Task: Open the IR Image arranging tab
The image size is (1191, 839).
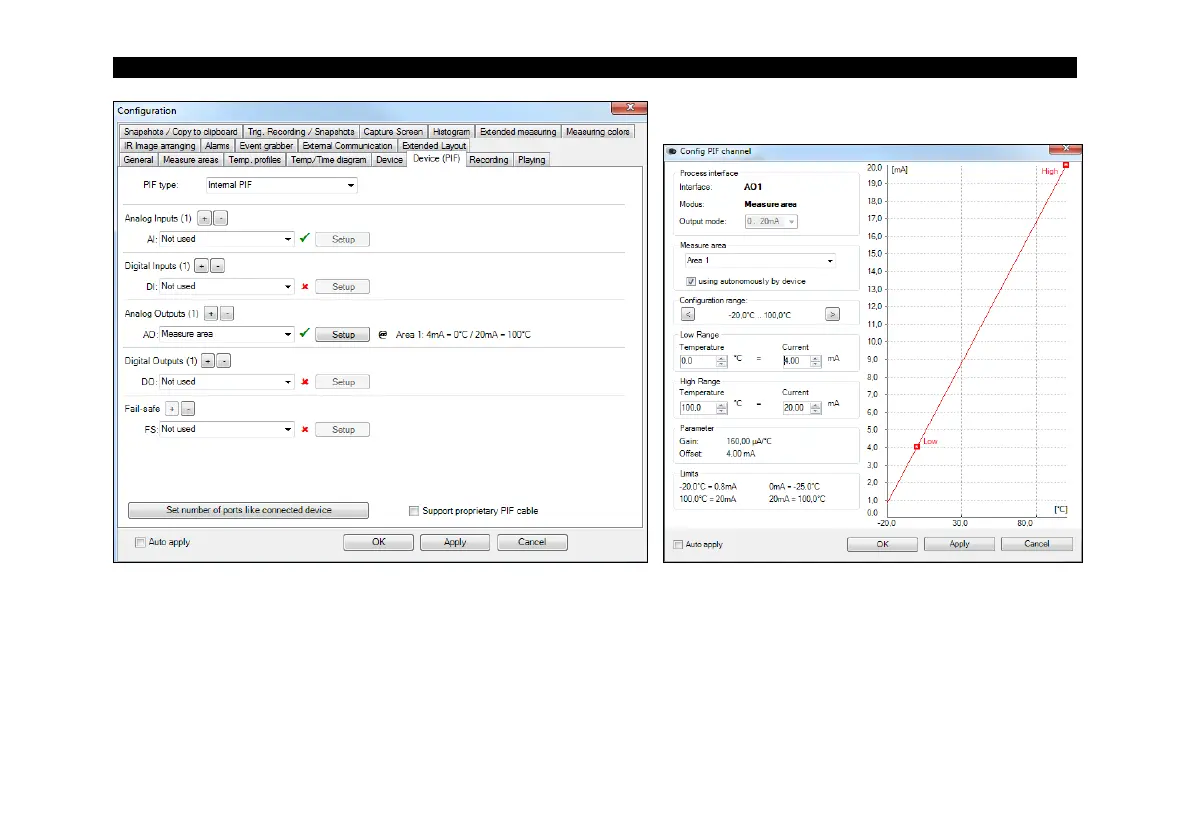Action: tap(160, 146)
